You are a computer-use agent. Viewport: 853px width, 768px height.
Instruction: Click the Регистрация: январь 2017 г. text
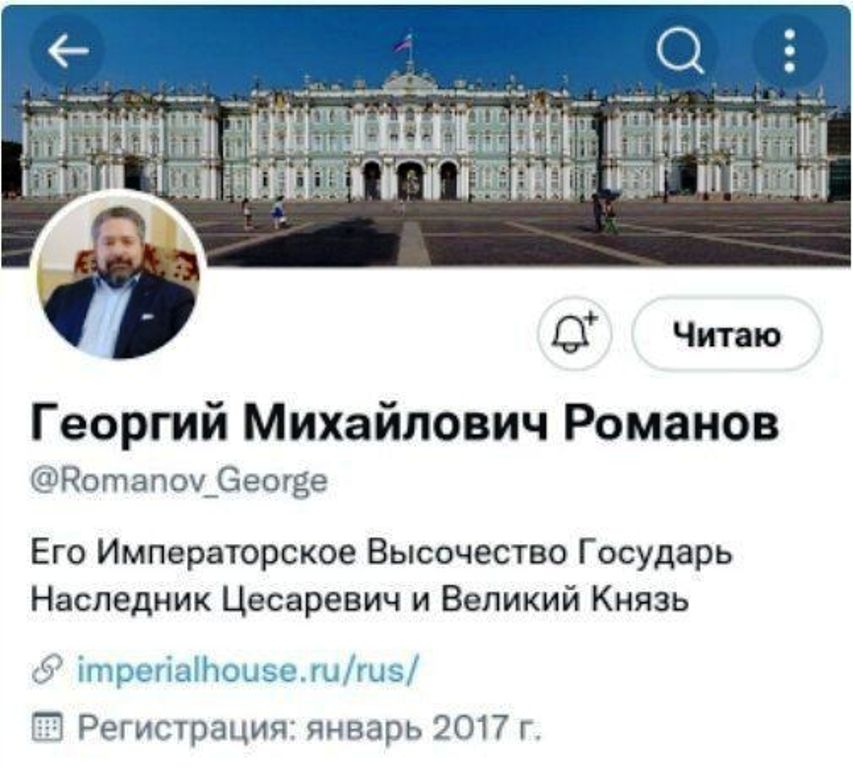(310, 727)
